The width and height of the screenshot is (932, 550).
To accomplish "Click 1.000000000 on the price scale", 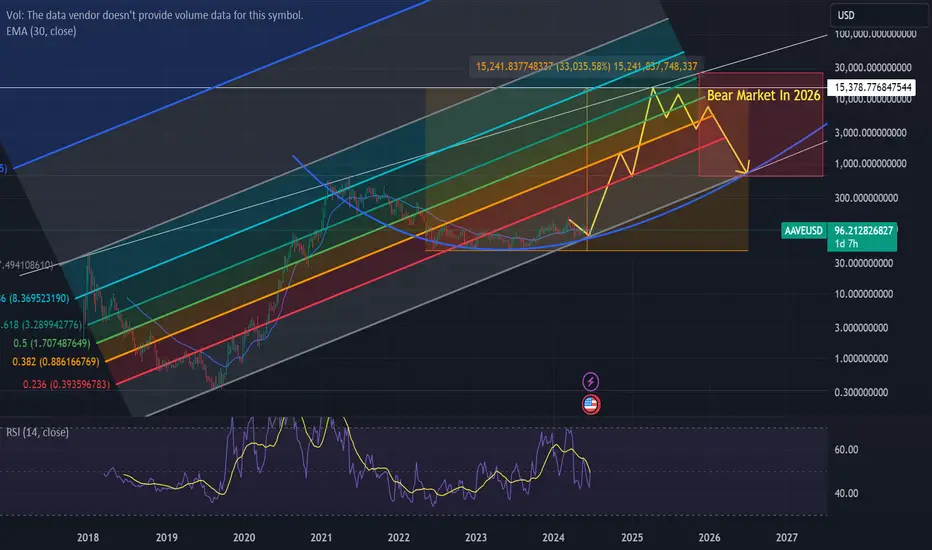I will [x=861, y=359].
